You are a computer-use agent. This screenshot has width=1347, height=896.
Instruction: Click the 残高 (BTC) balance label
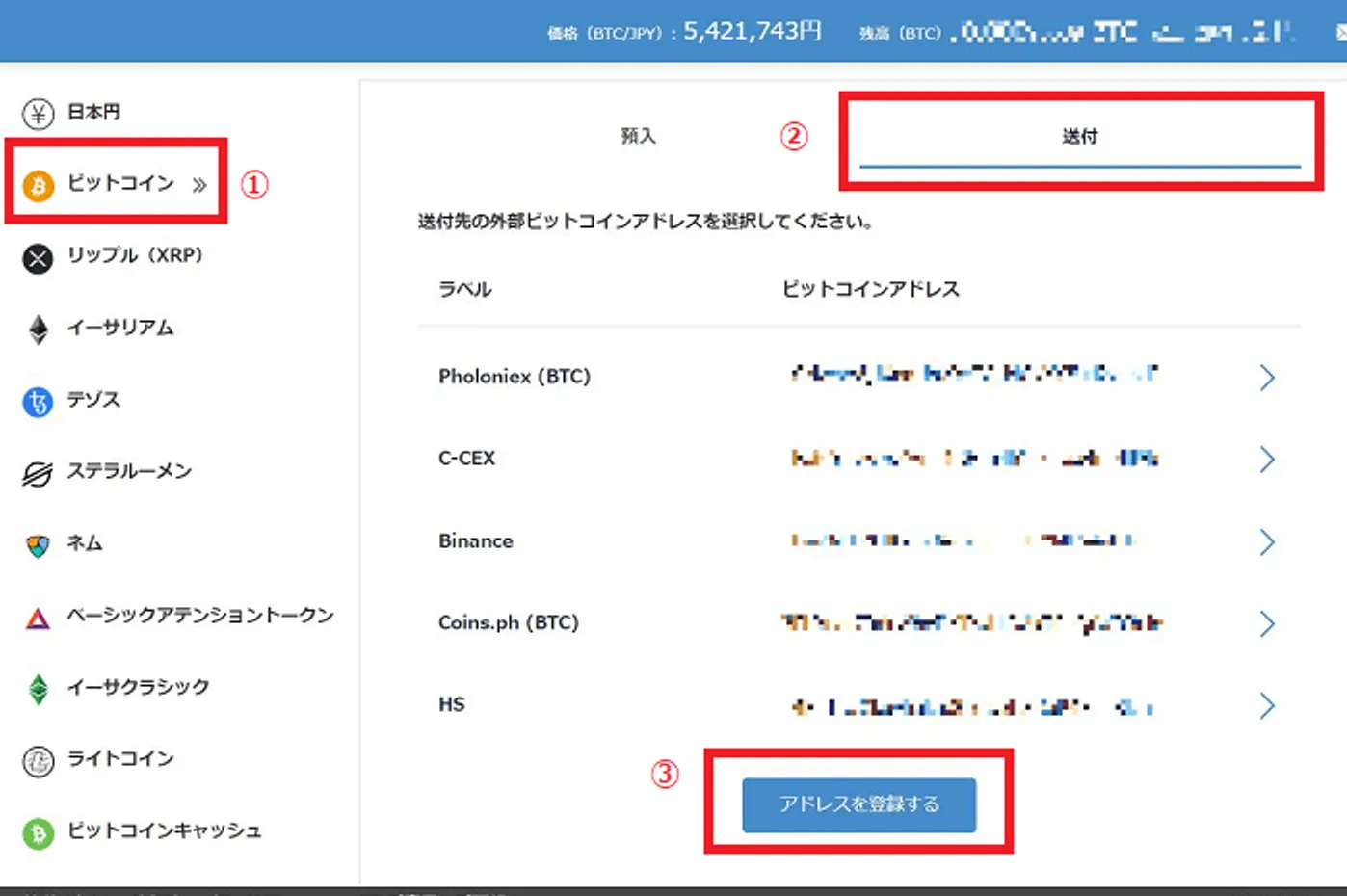click(900, 33)
